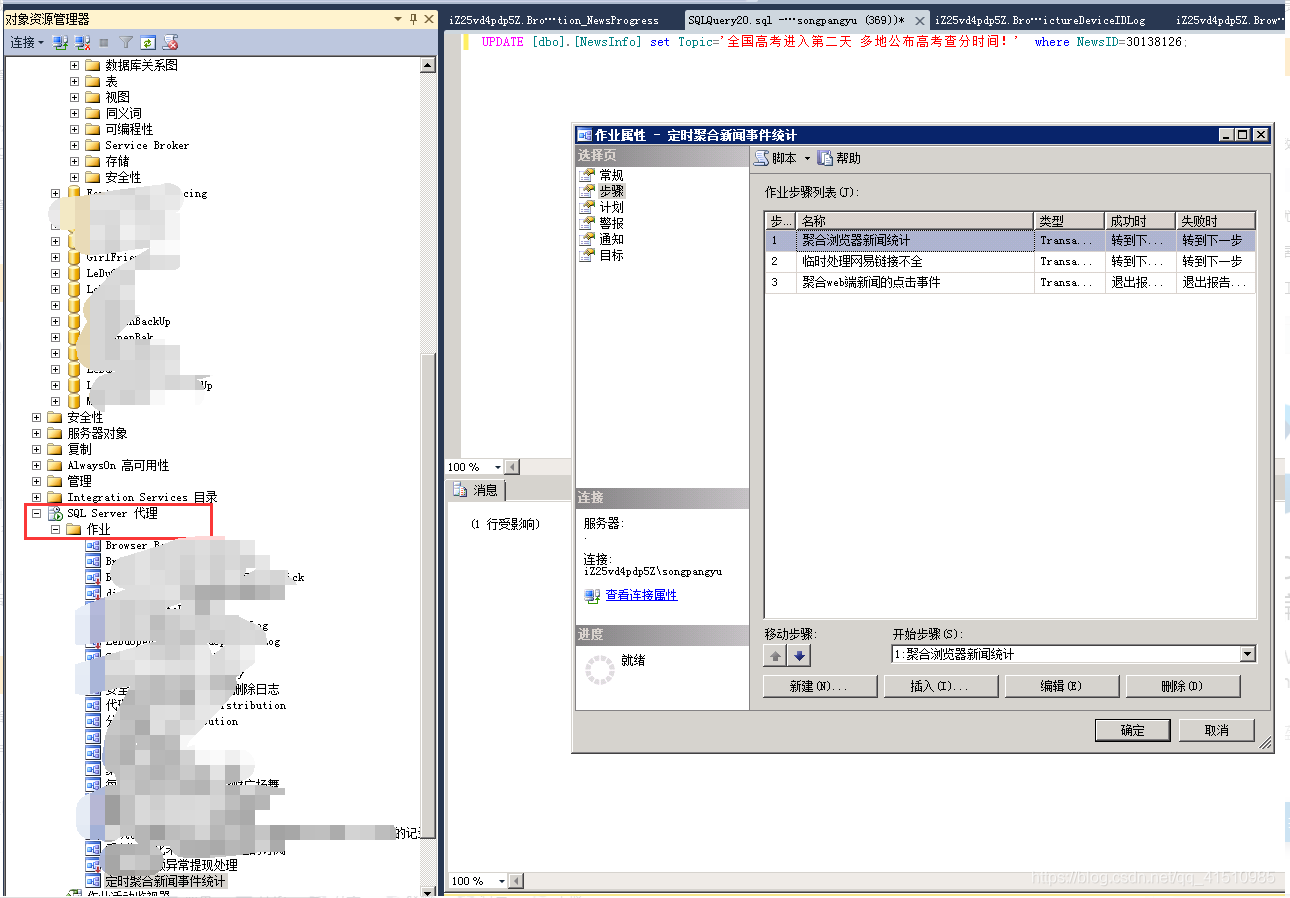Click the 作业 folder icon
This screenshot has width=1290, height=898.
point(74,529)
